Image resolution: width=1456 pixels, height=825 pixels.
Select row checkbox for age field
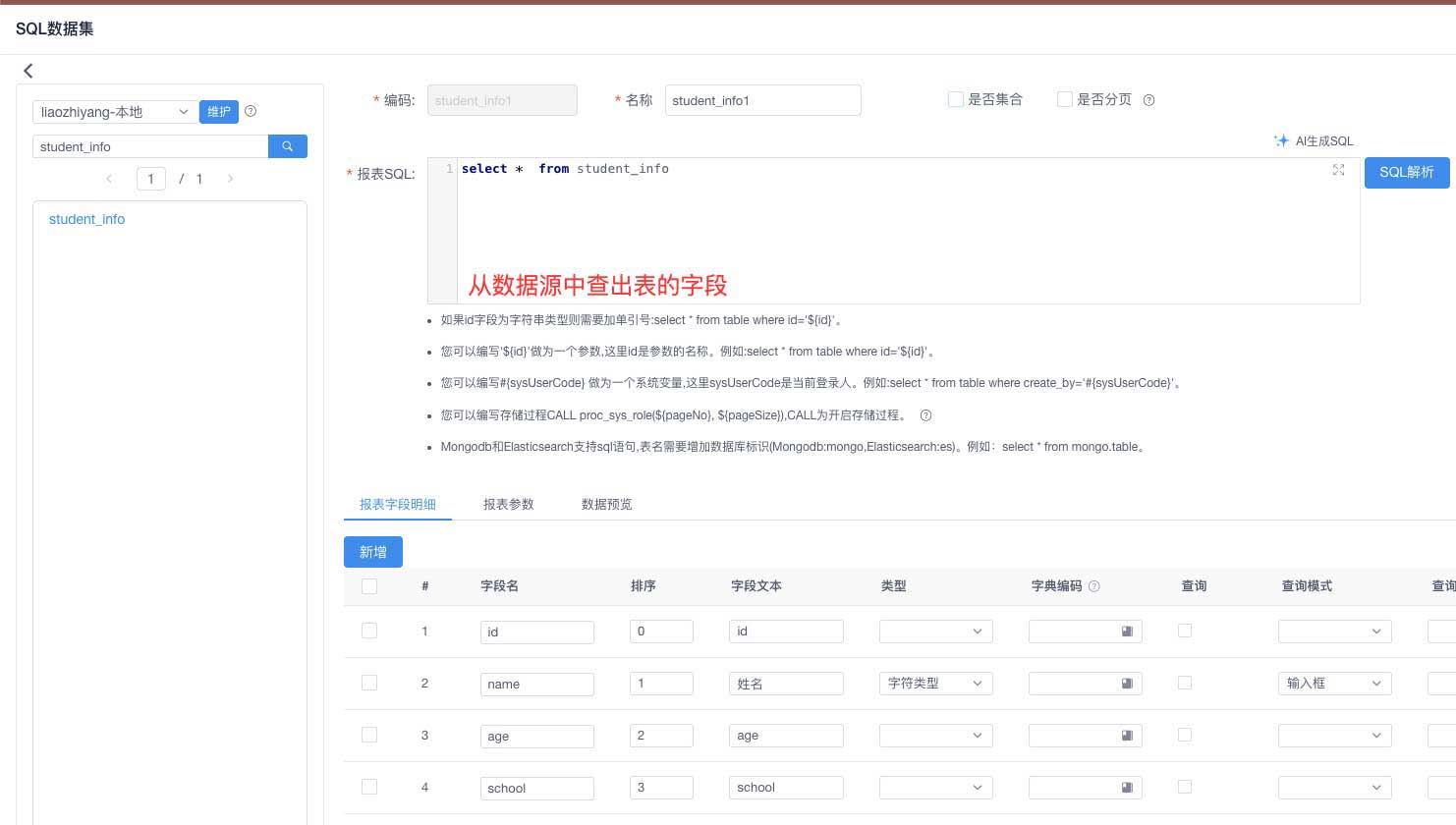[x=369, y=735]
